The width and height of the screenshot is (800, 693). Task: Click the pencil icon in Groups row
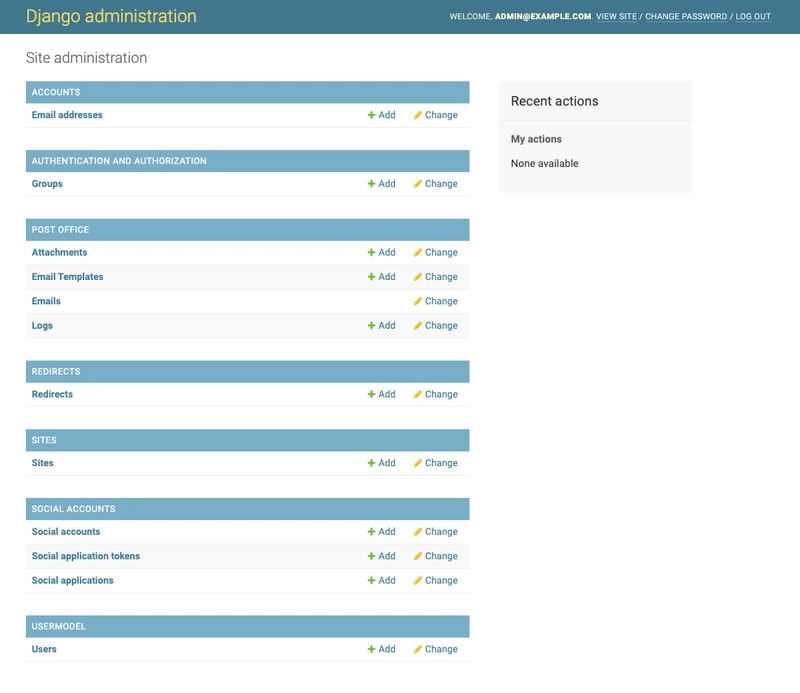coord(418,184)
